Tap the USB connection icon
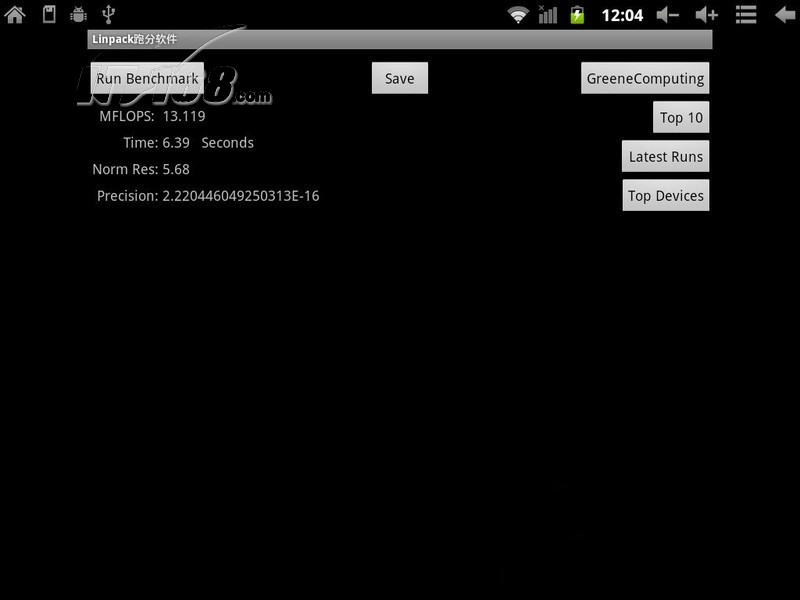This screenshot has height=600, width=800. [108, 14]
